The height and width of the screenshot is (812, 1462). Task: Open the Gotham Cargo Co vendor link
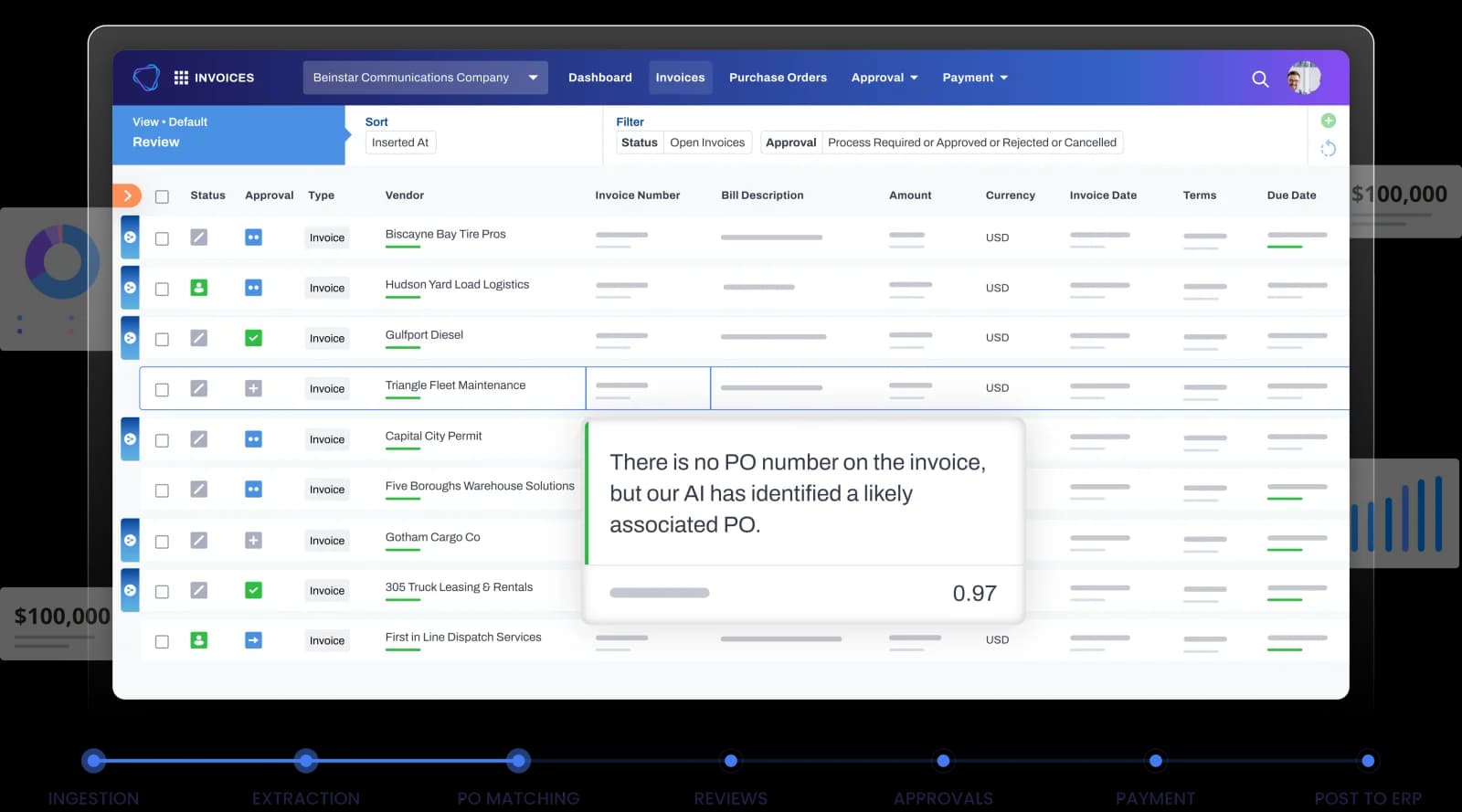(x=432, y=537)
